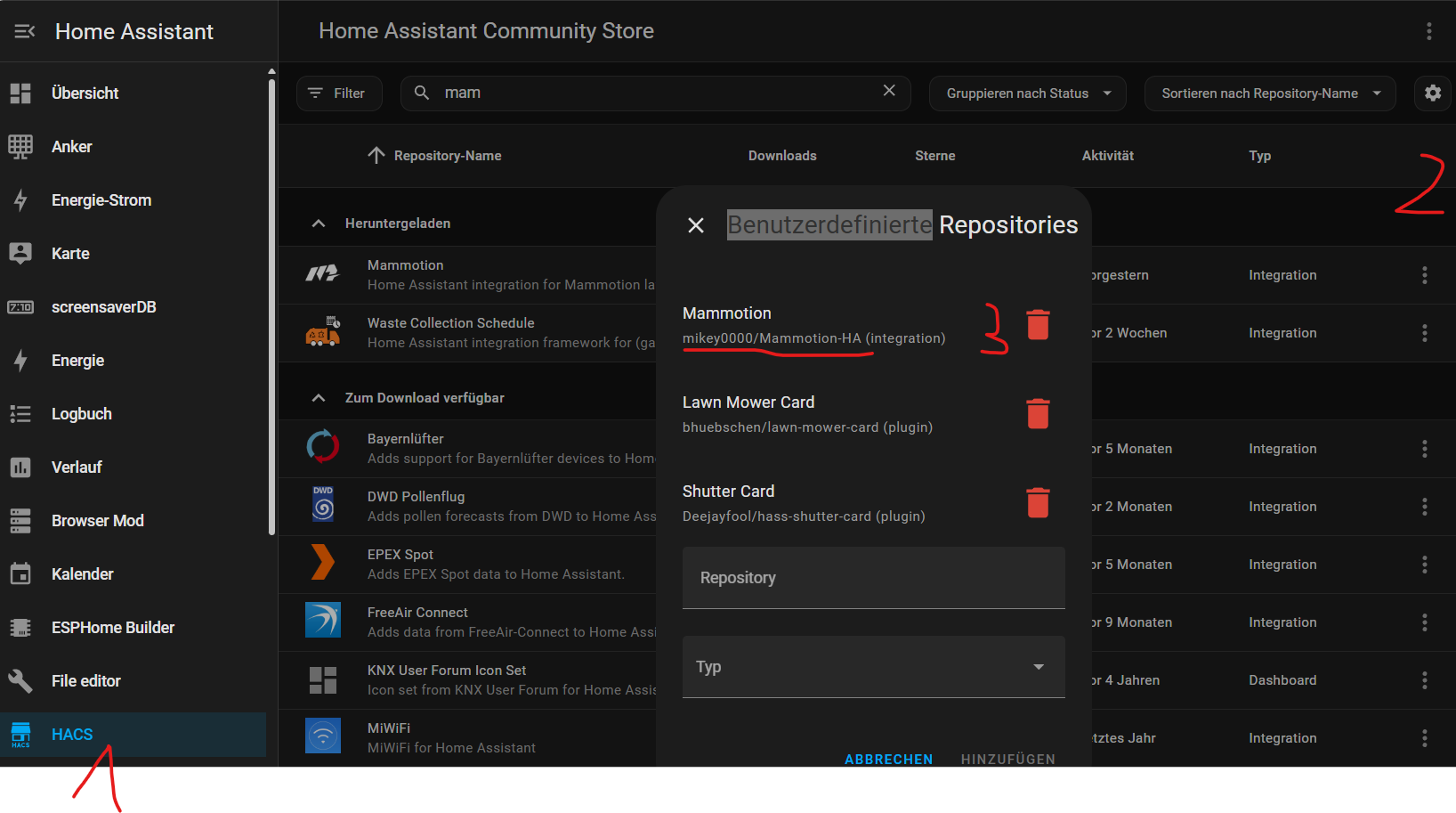1456x813 pixels.
Task: Open DWD Pollenflug row options menu
Action: [1425, 507]
